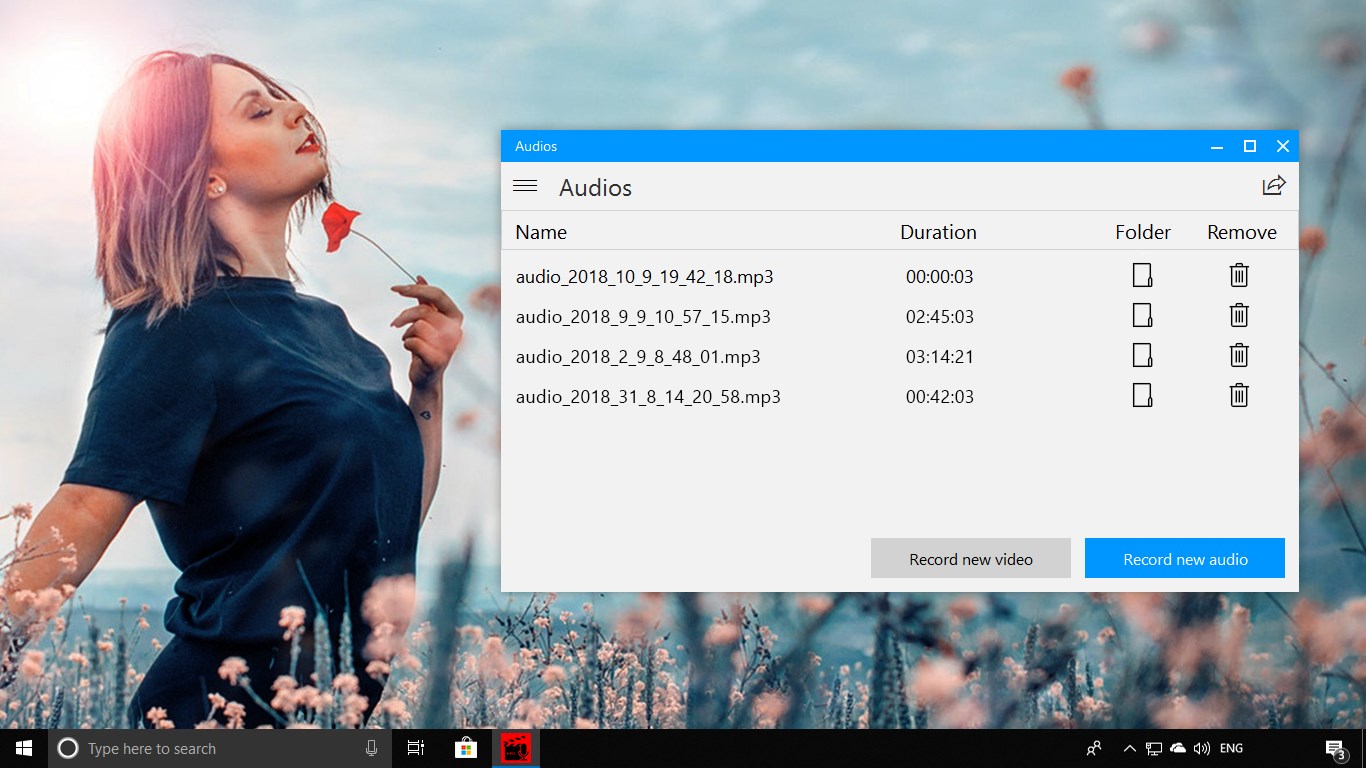The height and width of the screenshot is (768, 1366).
Task: Delete audio_2018_10_9_19_42_18.mp3 with its trash icon
Action: tap(1239, 275)
